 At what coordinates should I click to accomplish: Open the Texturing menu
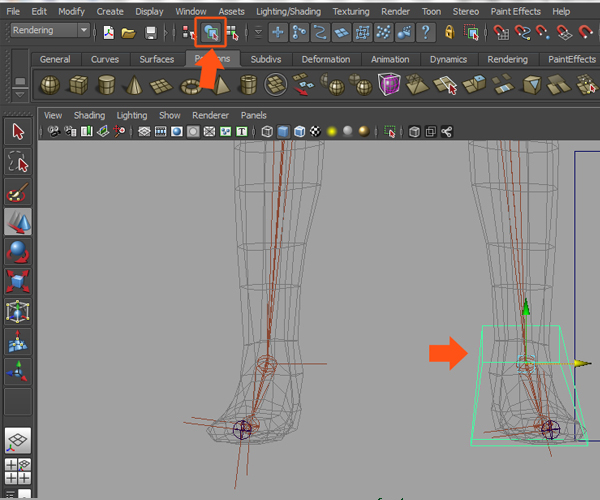tap(351, 11)
